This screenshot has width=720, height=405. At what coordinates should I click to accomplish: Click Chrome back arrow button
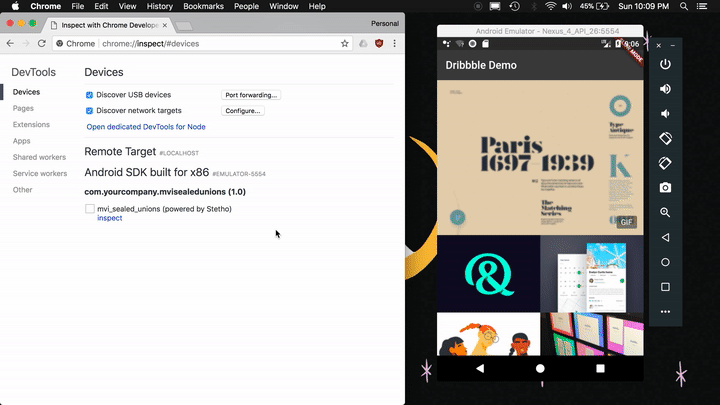point(10,44)
